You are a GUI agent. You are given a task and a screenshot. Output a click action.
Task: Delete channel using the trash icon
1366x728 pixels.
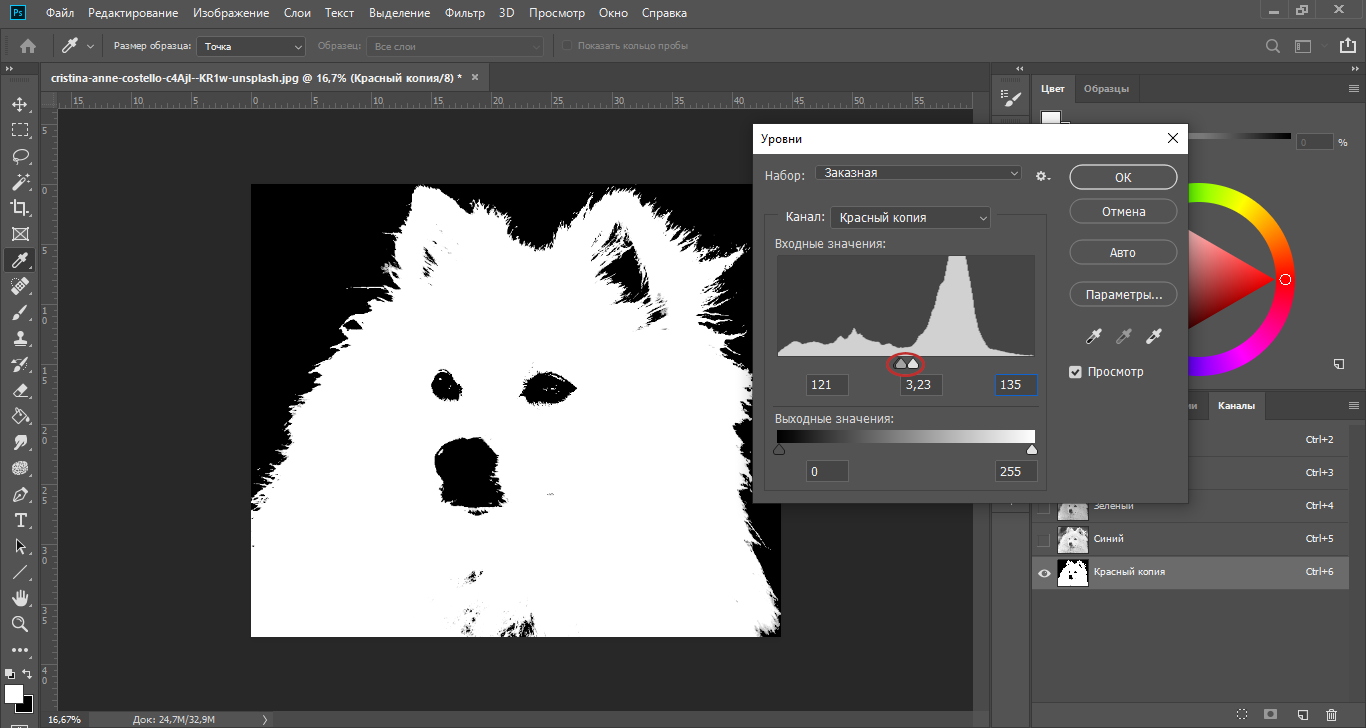[x=1331, y=715]
